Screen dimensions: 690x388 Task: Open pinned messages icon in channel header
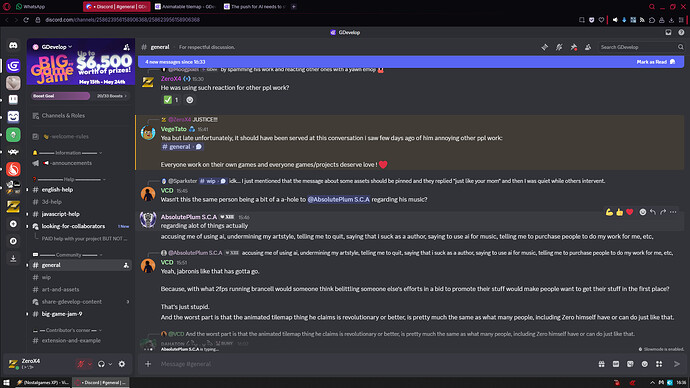pyautogui.click(x=573, y=47)
